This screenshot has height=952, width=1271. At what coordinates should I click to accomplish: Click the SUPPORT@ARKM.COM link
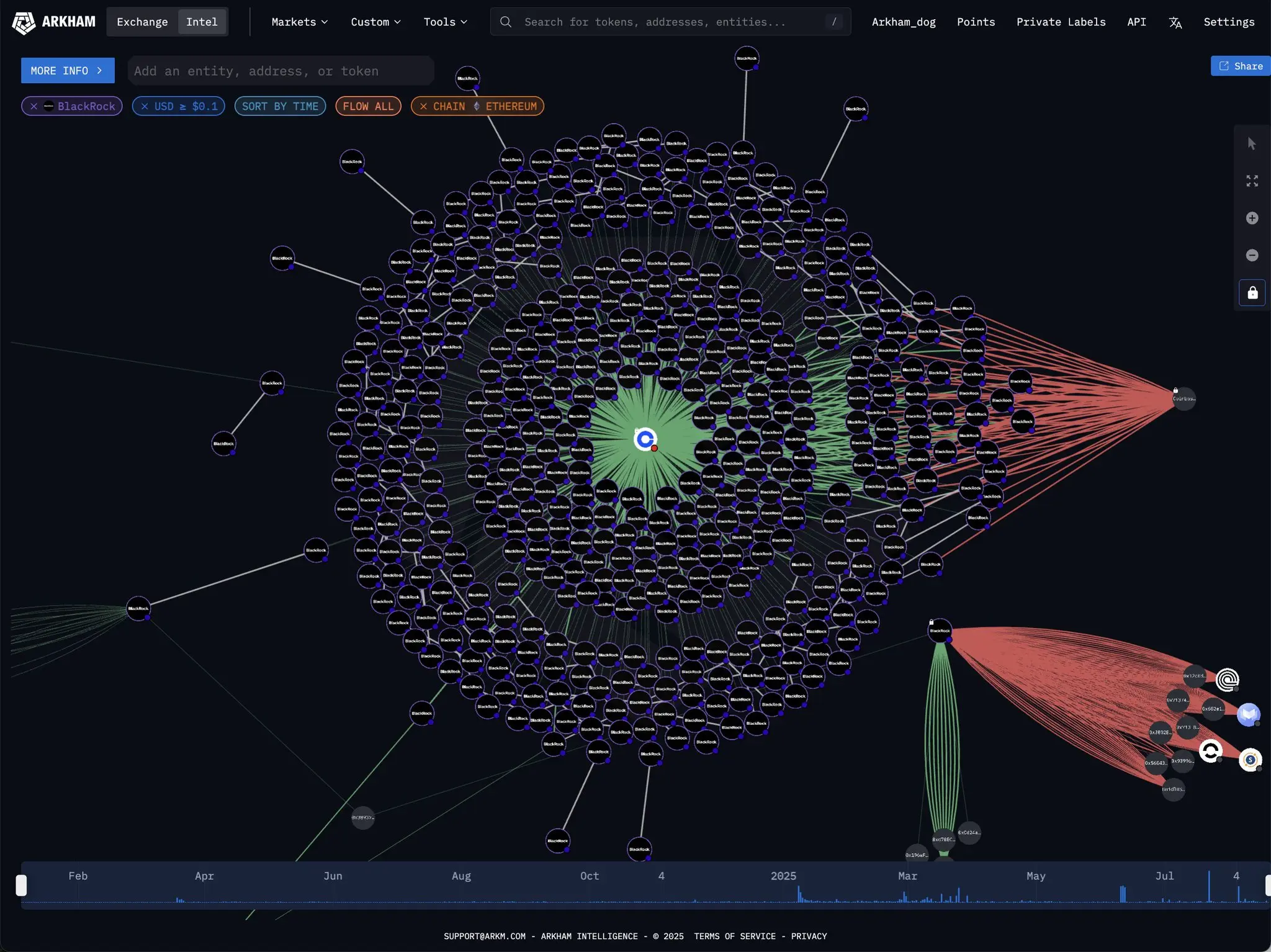tap(485, 936)
